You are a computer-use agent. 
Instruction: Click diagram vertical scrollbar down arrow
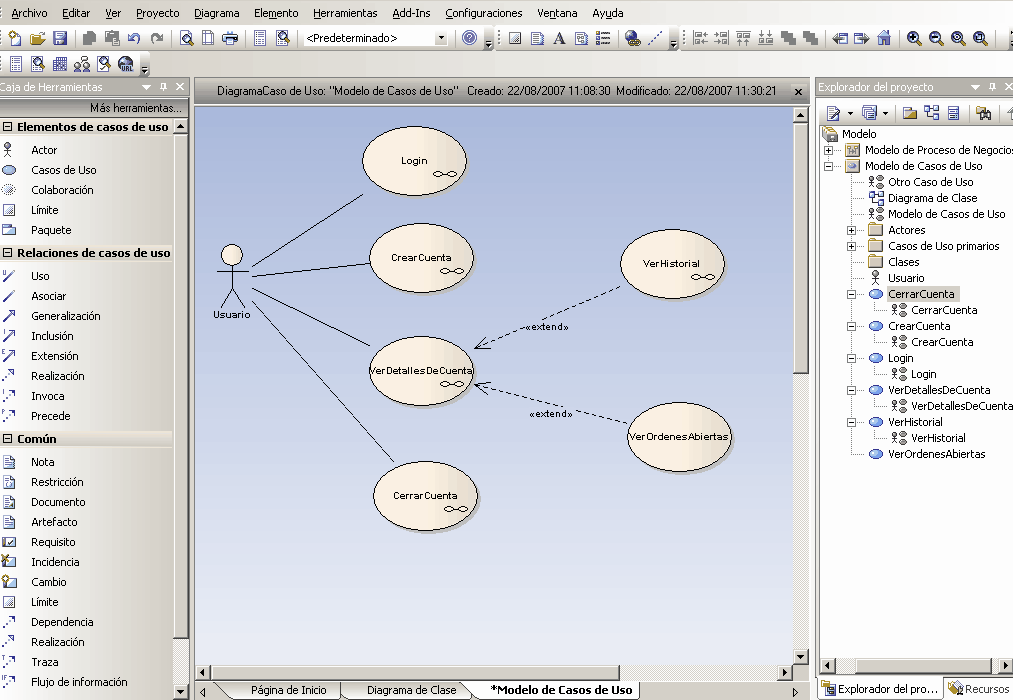point(800,657)
